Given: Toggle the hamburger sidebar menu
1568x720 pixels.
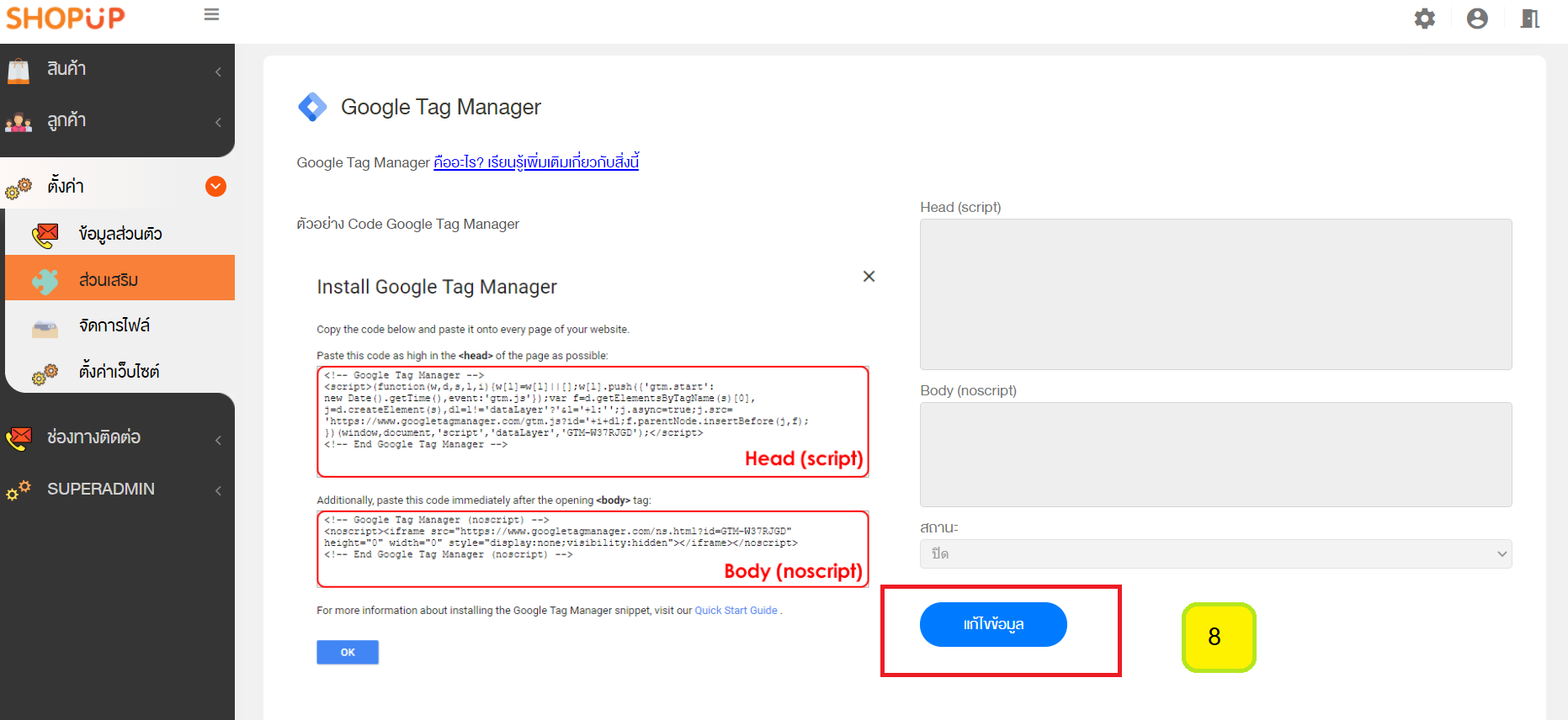Looking at the screenshot, I should (211, 14).
